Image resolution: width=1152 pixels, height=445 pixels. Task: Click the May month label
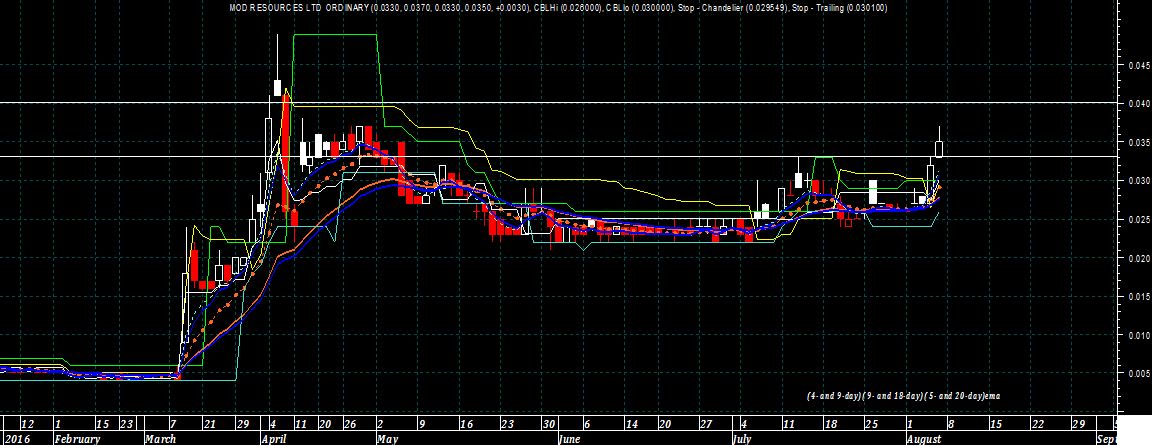click(386, 438)
